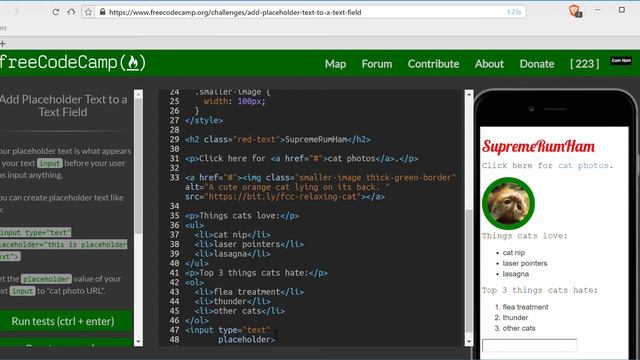
Task: Click 'Top 3 things cats hate:' in preview
Action: coord(540,290)
